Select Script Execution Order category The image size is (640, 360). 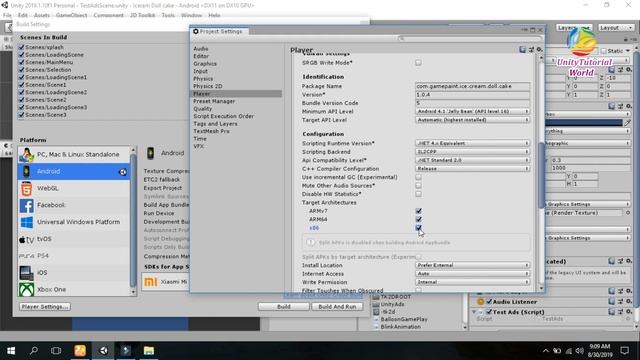pyautogui.click(x=224, y=116)
